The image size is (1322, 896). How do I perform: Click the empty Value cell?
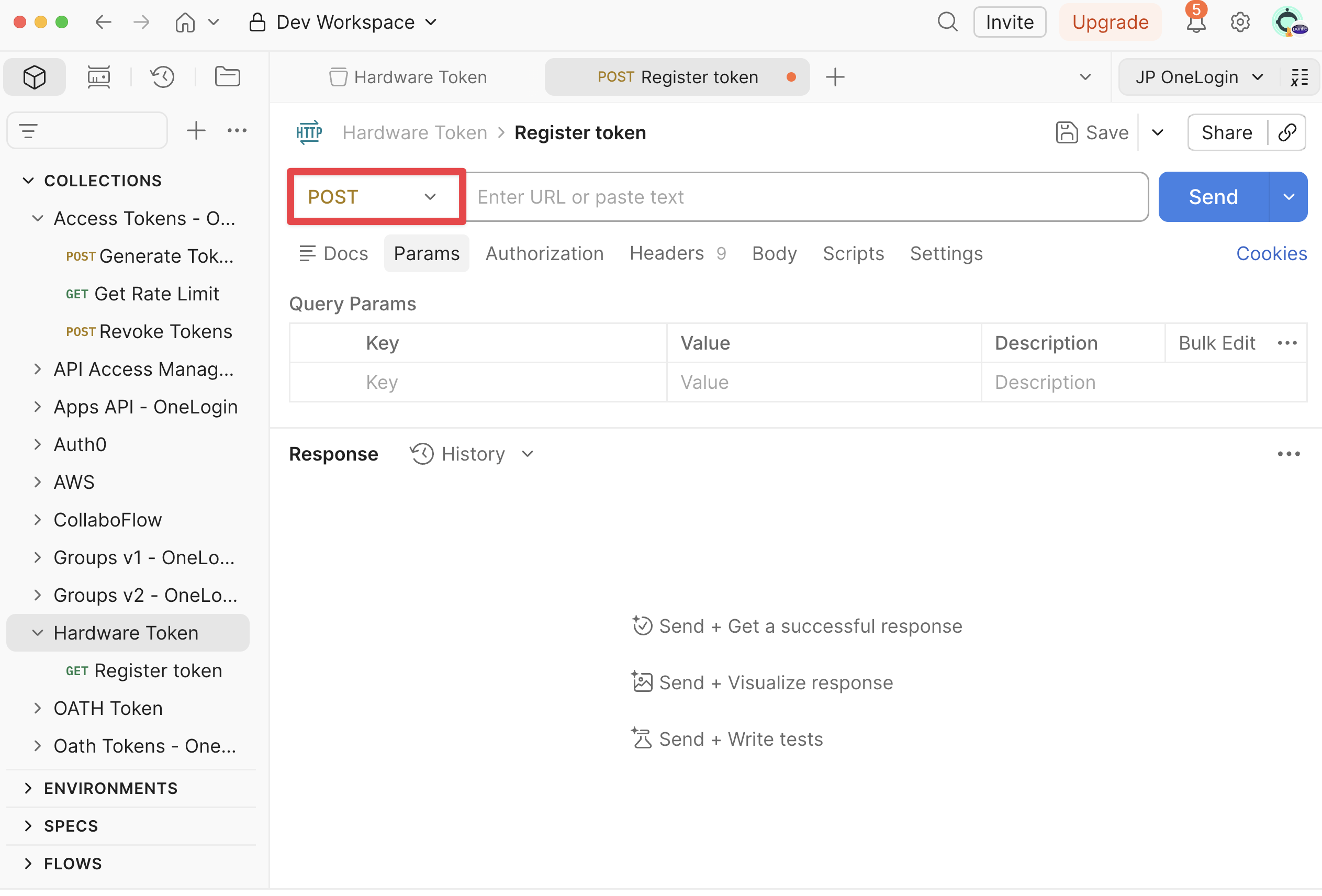824,382
